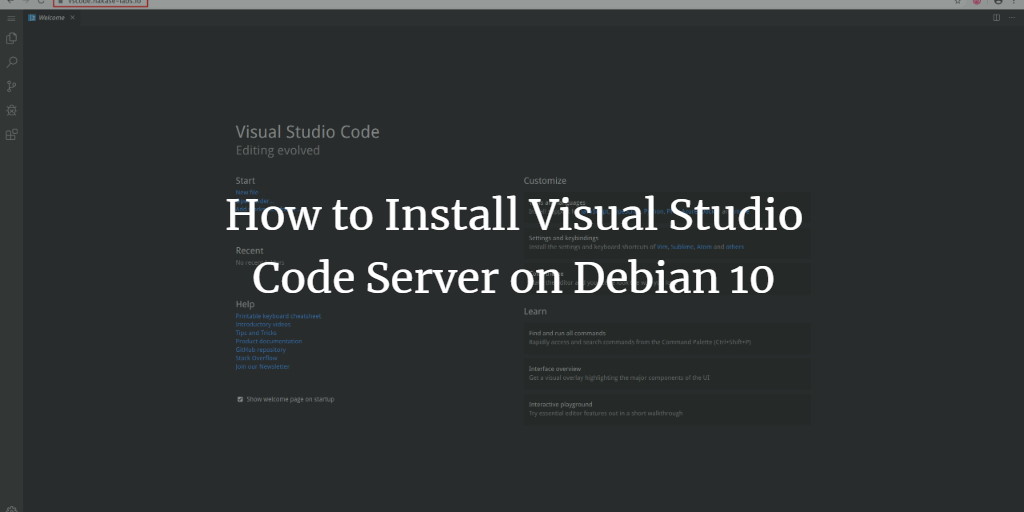1024x512 pixels.
Task: Install Vim keyboard shortcuts link
Action: 662,248
